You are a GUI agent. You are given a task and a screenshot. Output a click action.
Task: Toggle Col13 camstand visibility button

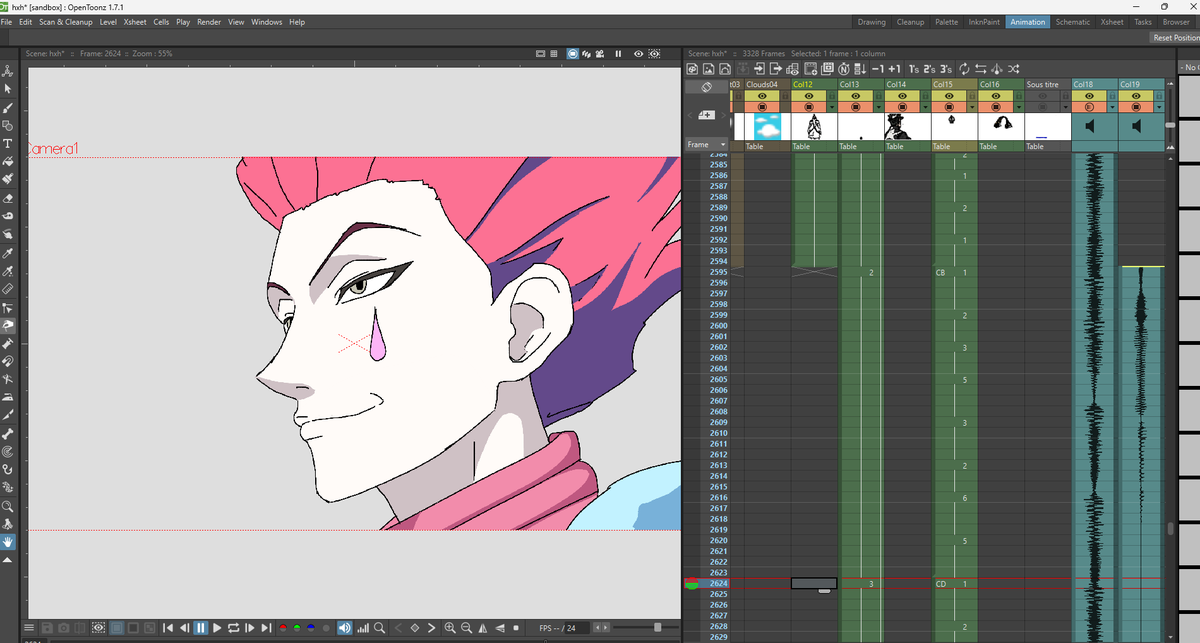pyautogui.click(x=855, y=107)
